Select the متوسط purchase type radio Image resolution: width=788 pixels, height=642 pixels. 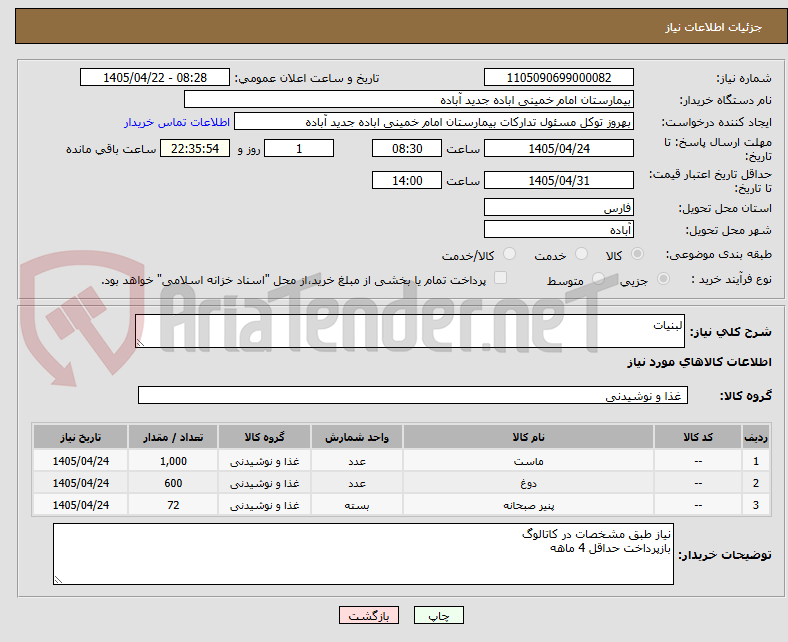598,279
